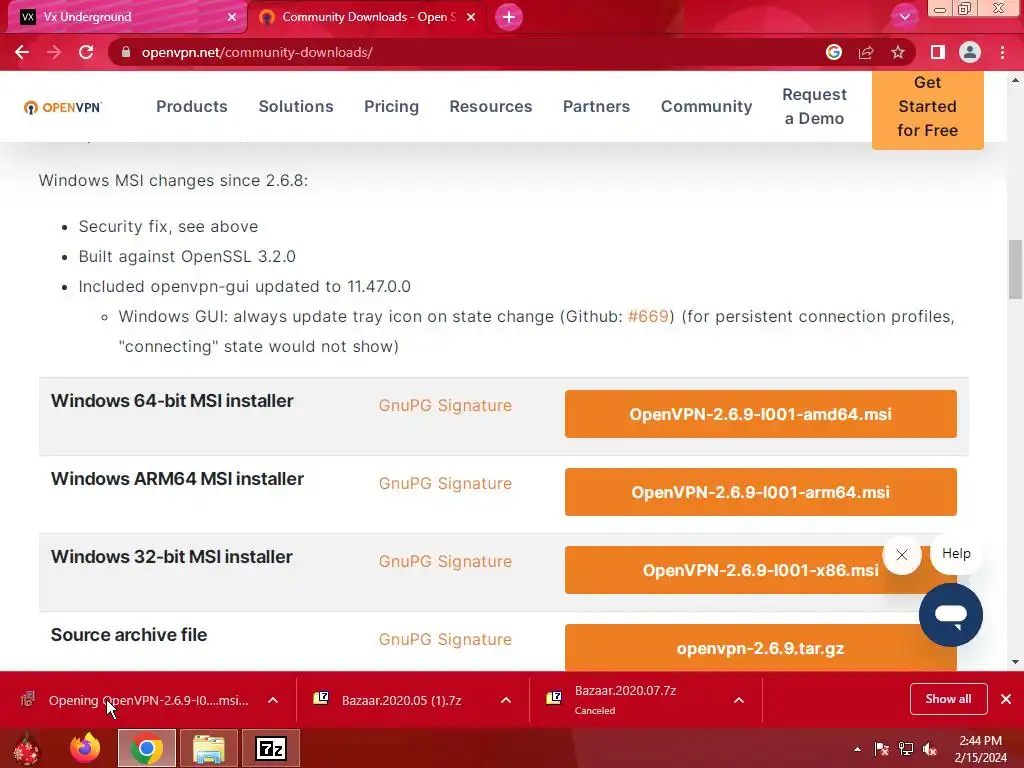
Task: Expand options for the OpenVPN msi download
Action: click(x=273, y=700)
